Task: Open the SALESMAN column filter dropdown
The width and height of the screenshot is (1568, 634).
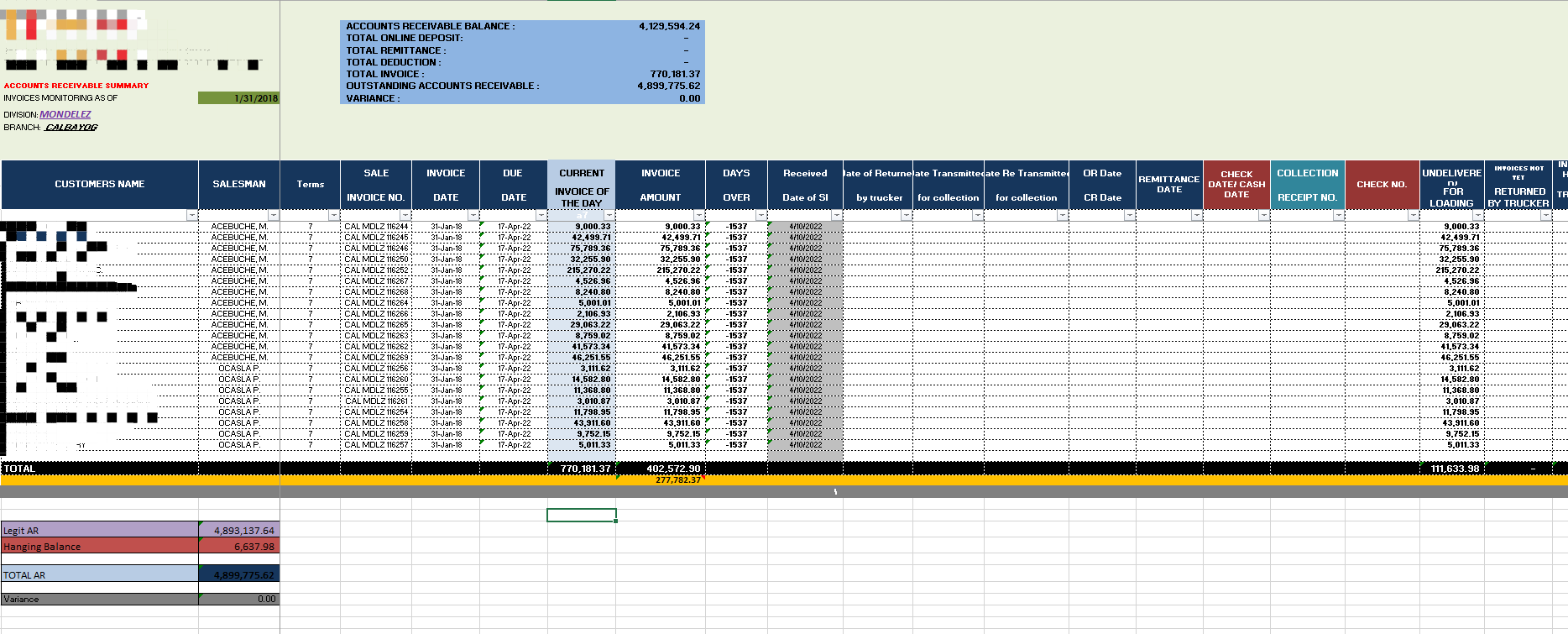Action: point(274,216)
